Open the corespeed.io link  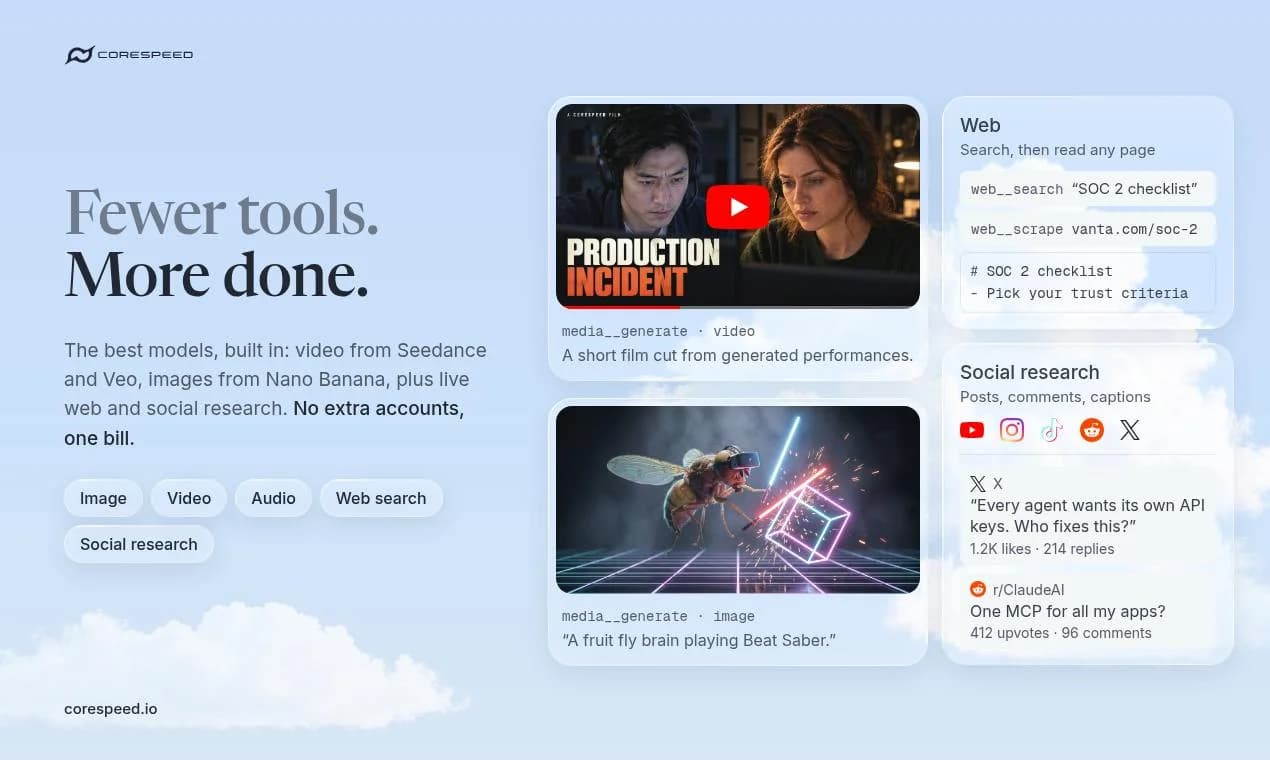(110, 709)
